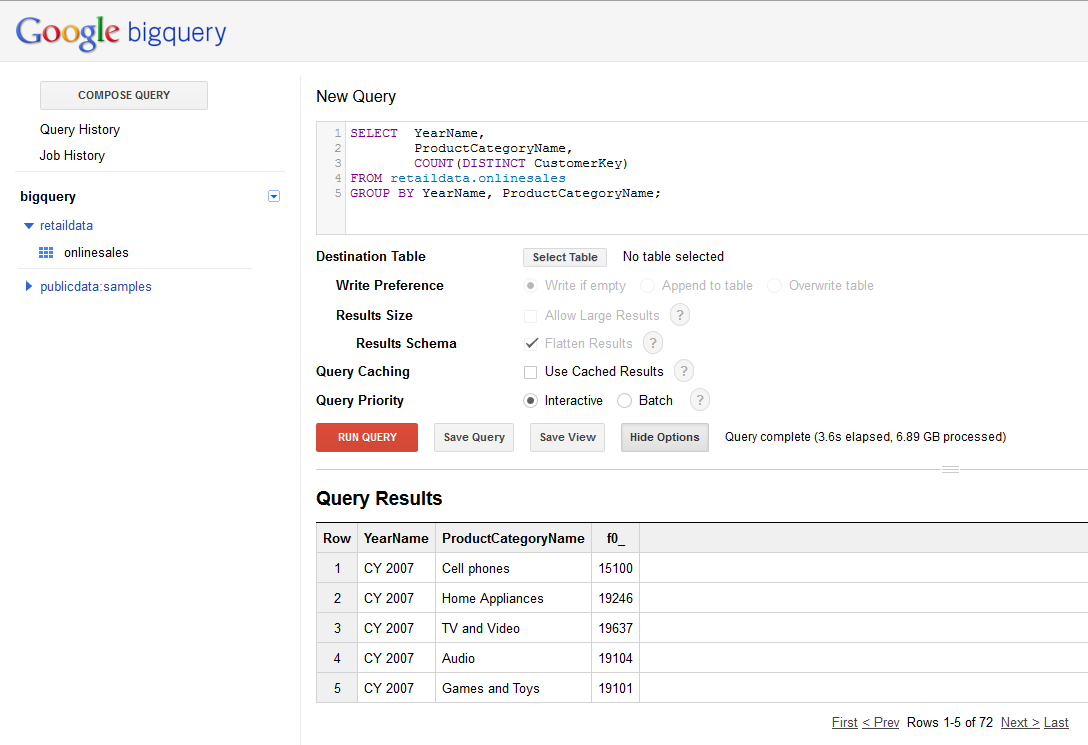Go to First results page

pyautogui.click(x=844, y=722)
